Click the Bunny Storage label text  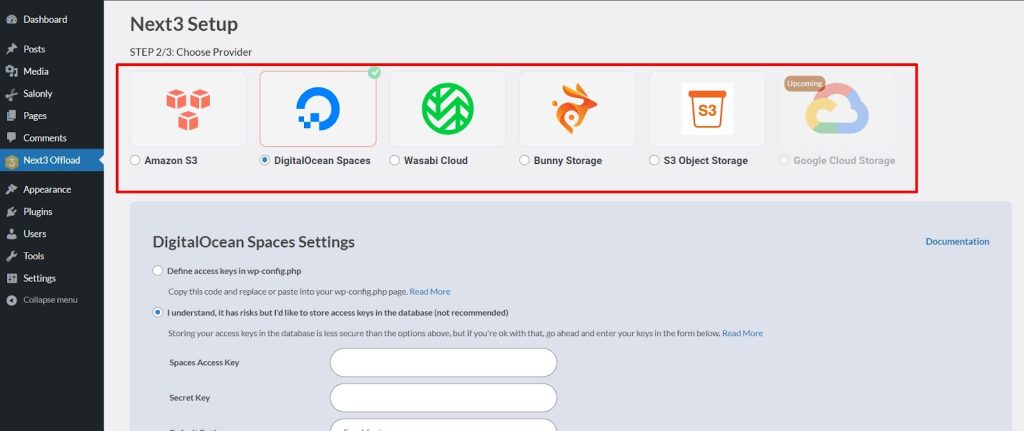(x=568, y=161)
